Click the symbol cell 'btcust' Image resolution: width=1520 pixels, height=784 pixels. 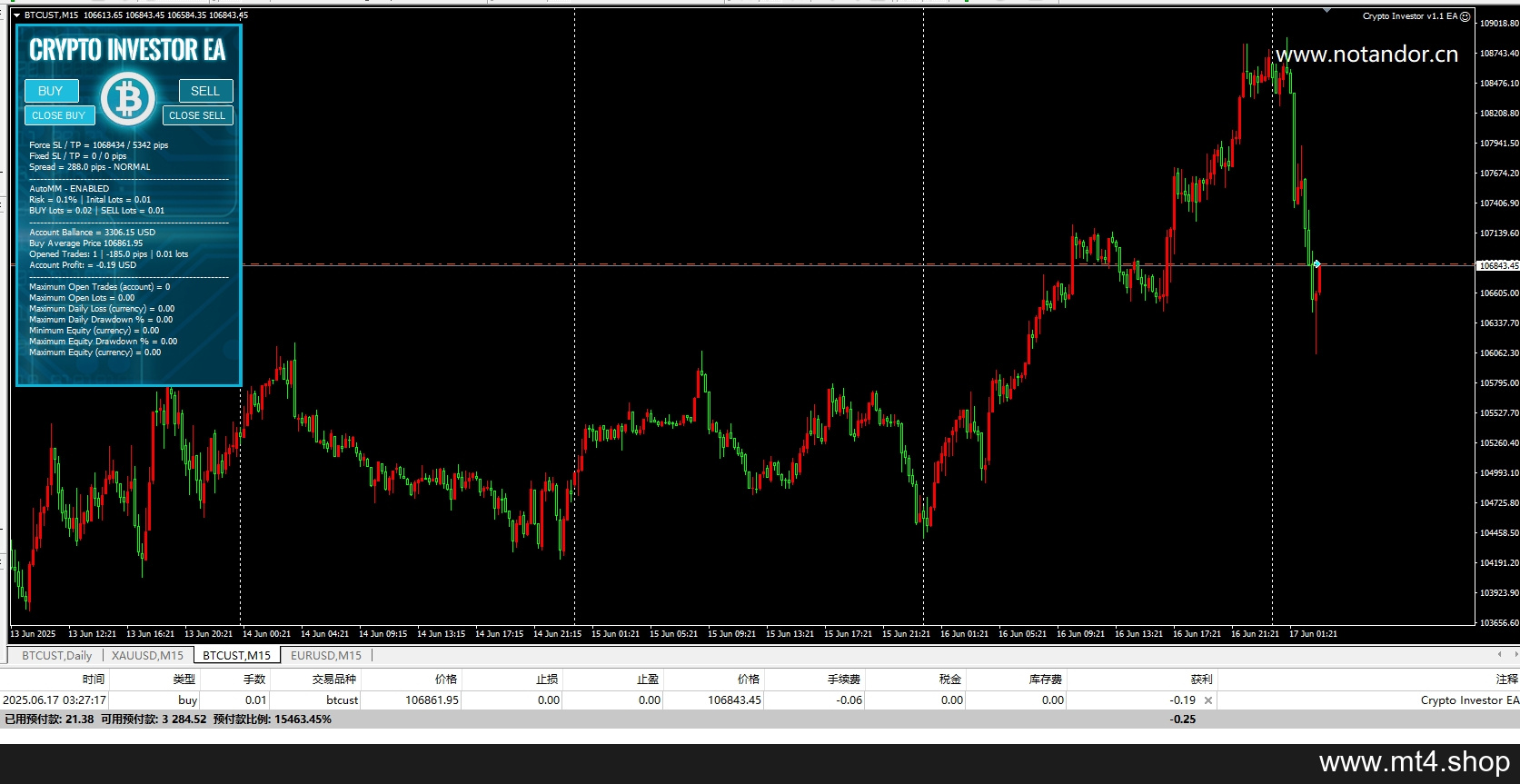(343, 700)
